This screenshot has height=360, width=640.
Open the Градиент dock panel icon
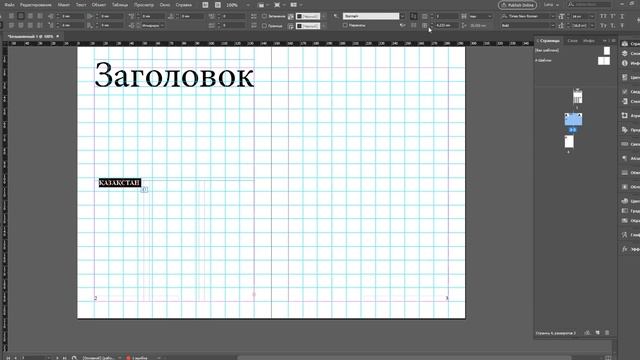click(x=625, y=211)
